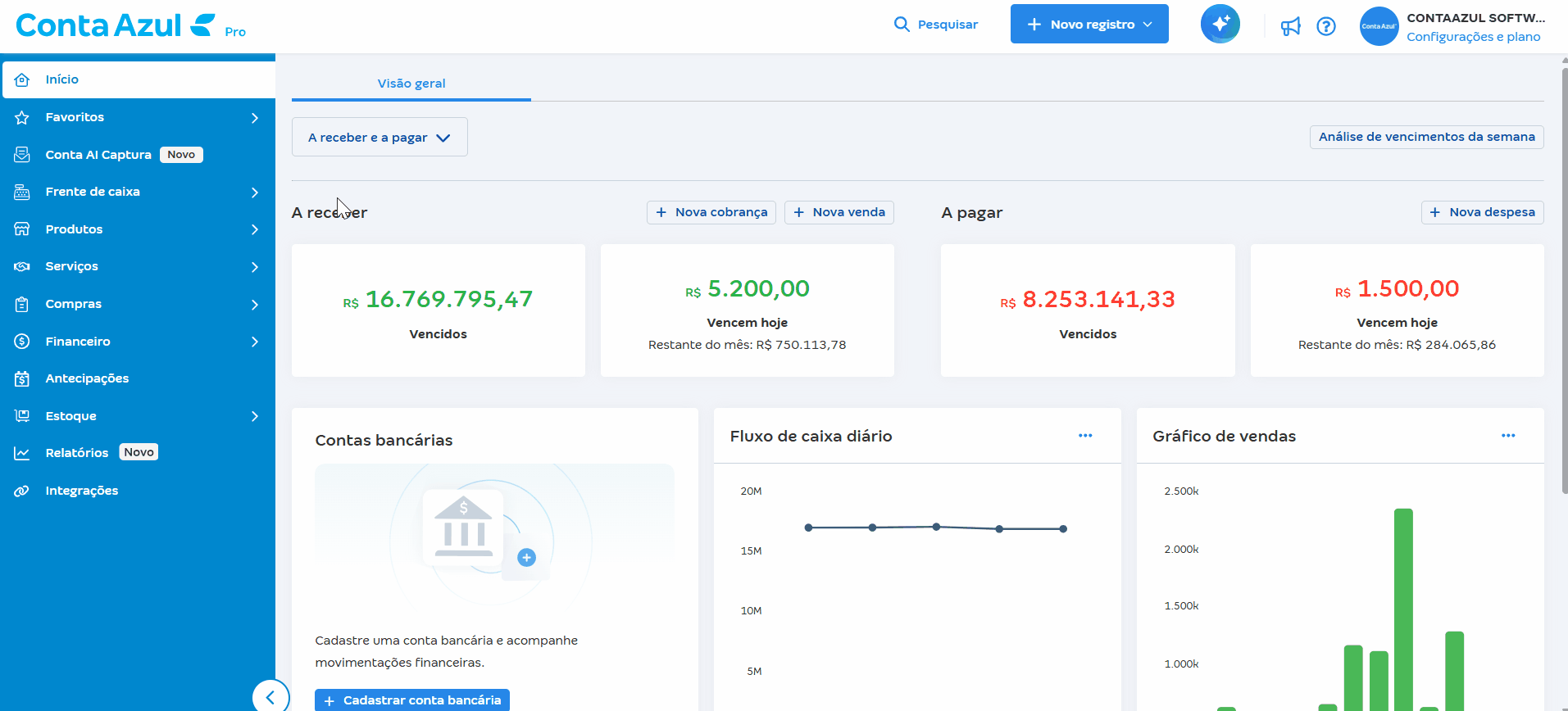Expand the Favoritos submenu chevron
Viewport: 1568px width, 711px height.
(255, 118)
